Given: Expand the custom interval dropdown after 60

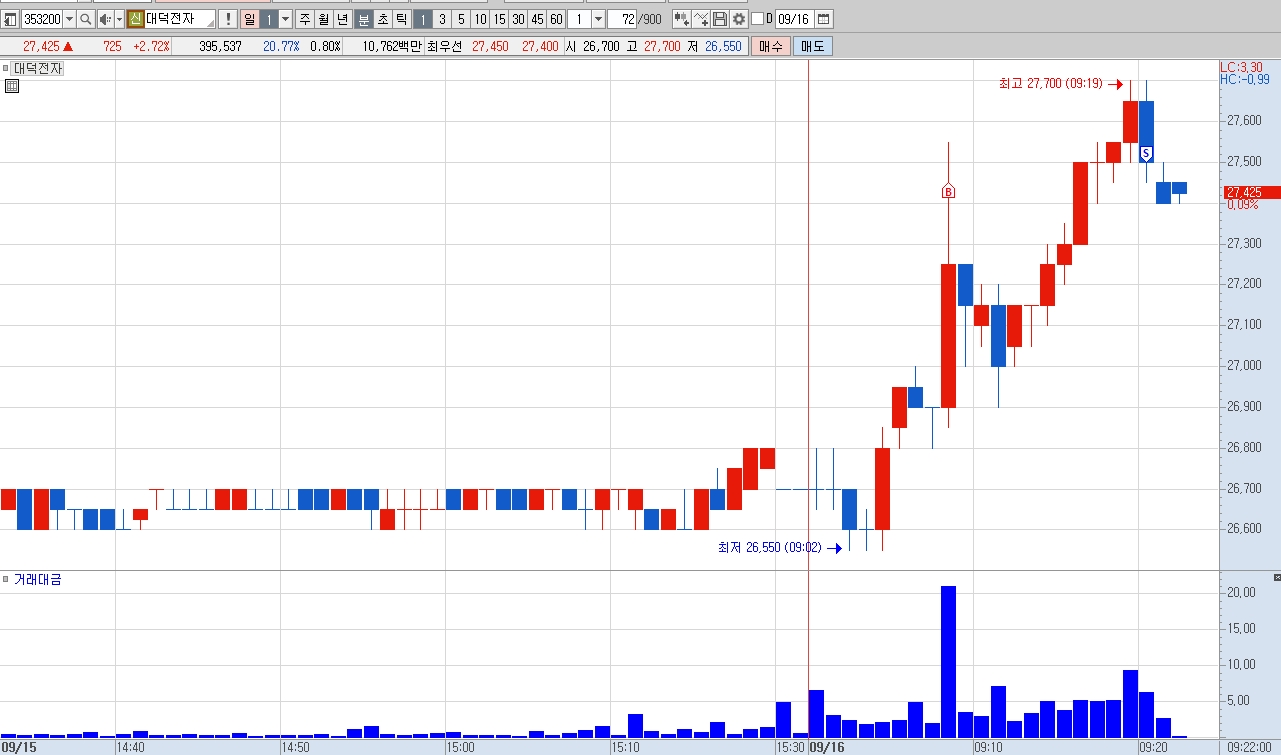Looking at the screenshot, I should (x=598, y=19).
